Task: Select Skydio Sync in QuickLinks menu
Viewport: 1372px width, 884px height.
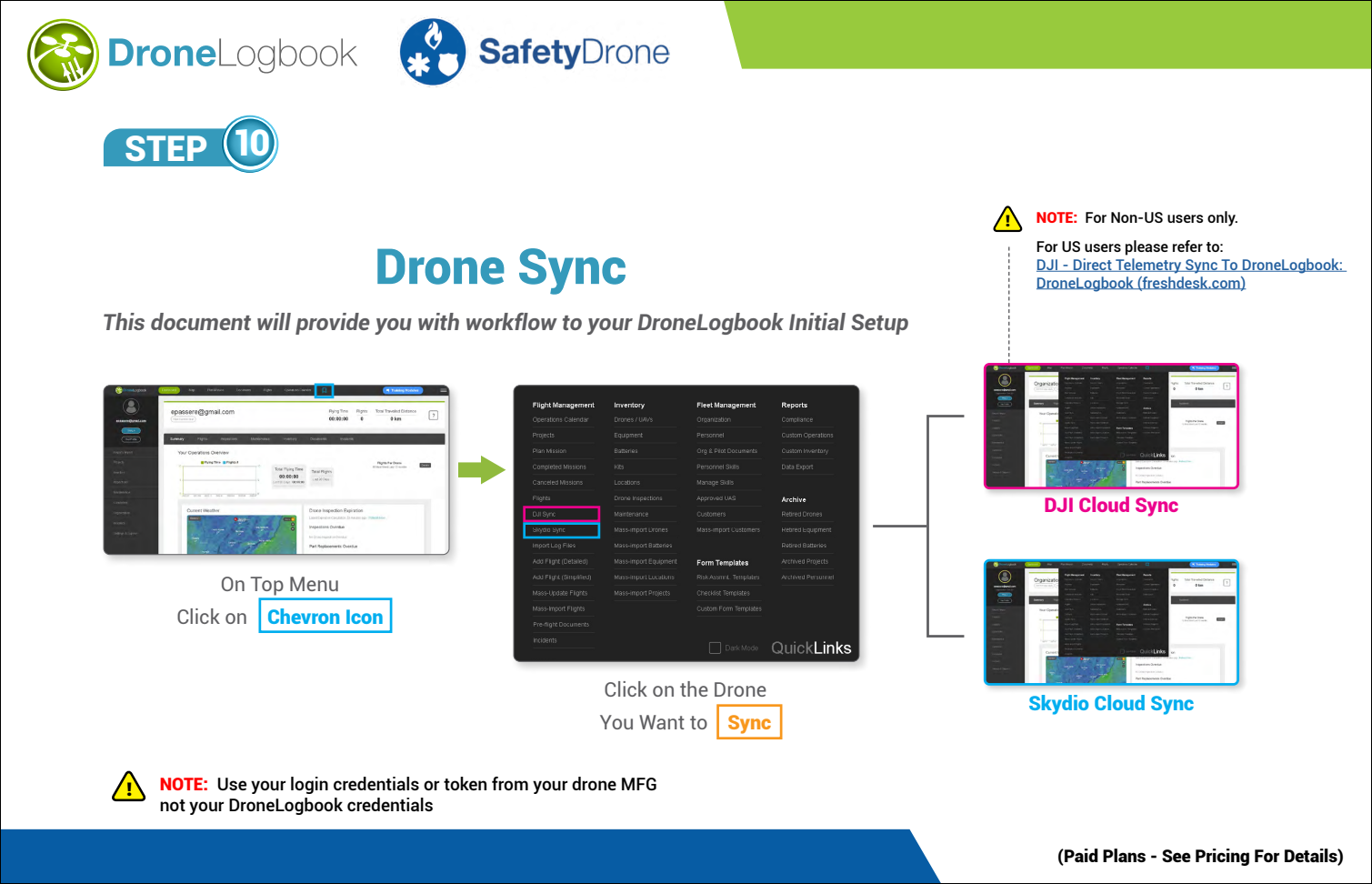Action: tap(561, 530)
